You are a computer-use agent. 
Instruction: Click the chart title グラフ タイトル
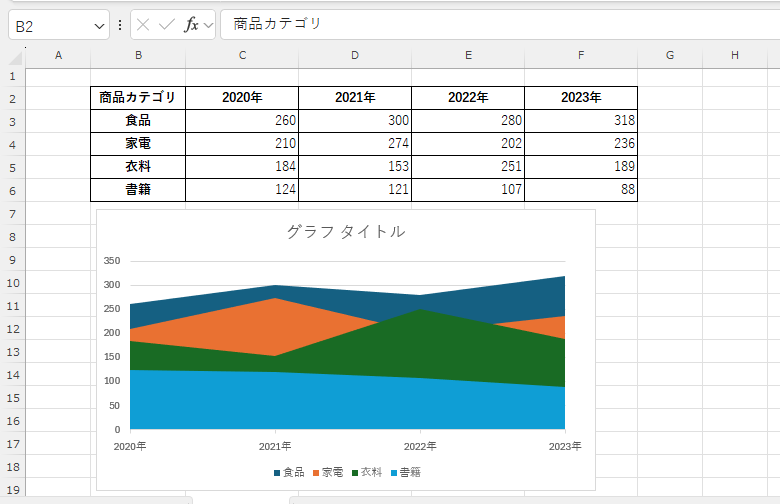pos(346,231)
